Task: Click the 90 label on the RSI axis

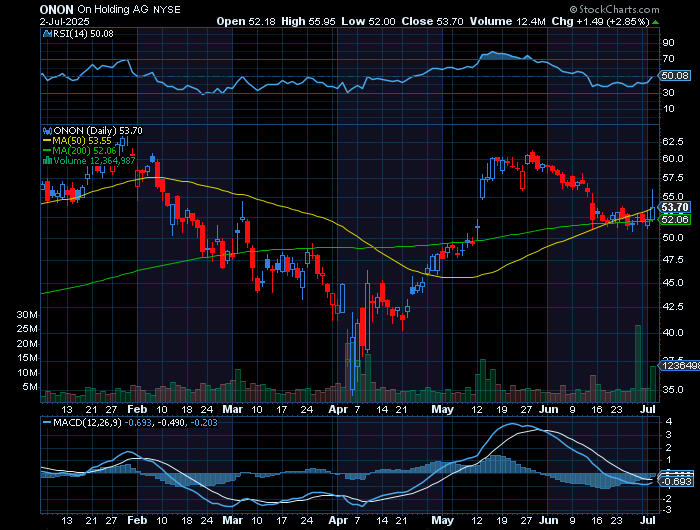Action: pyautogui.click(x=668, y=43)
